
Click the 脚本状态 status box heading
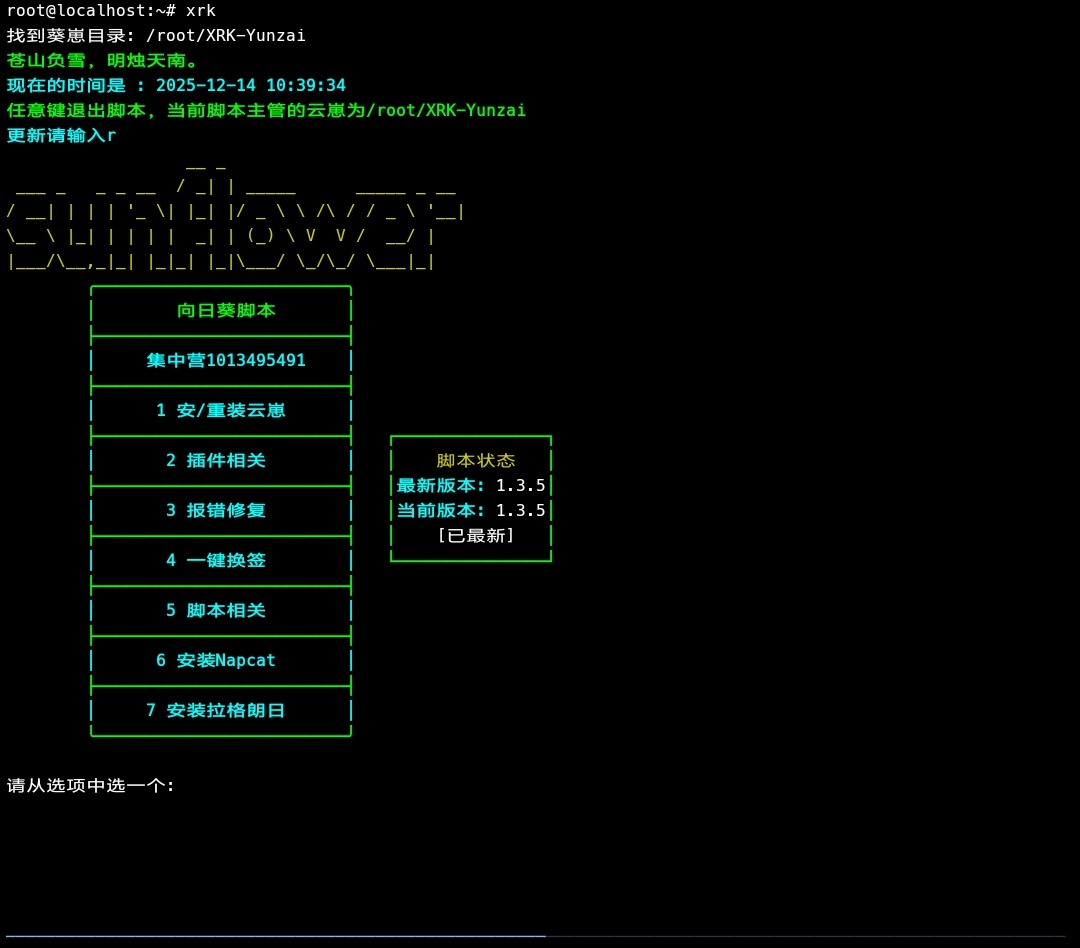pos(476,461)
